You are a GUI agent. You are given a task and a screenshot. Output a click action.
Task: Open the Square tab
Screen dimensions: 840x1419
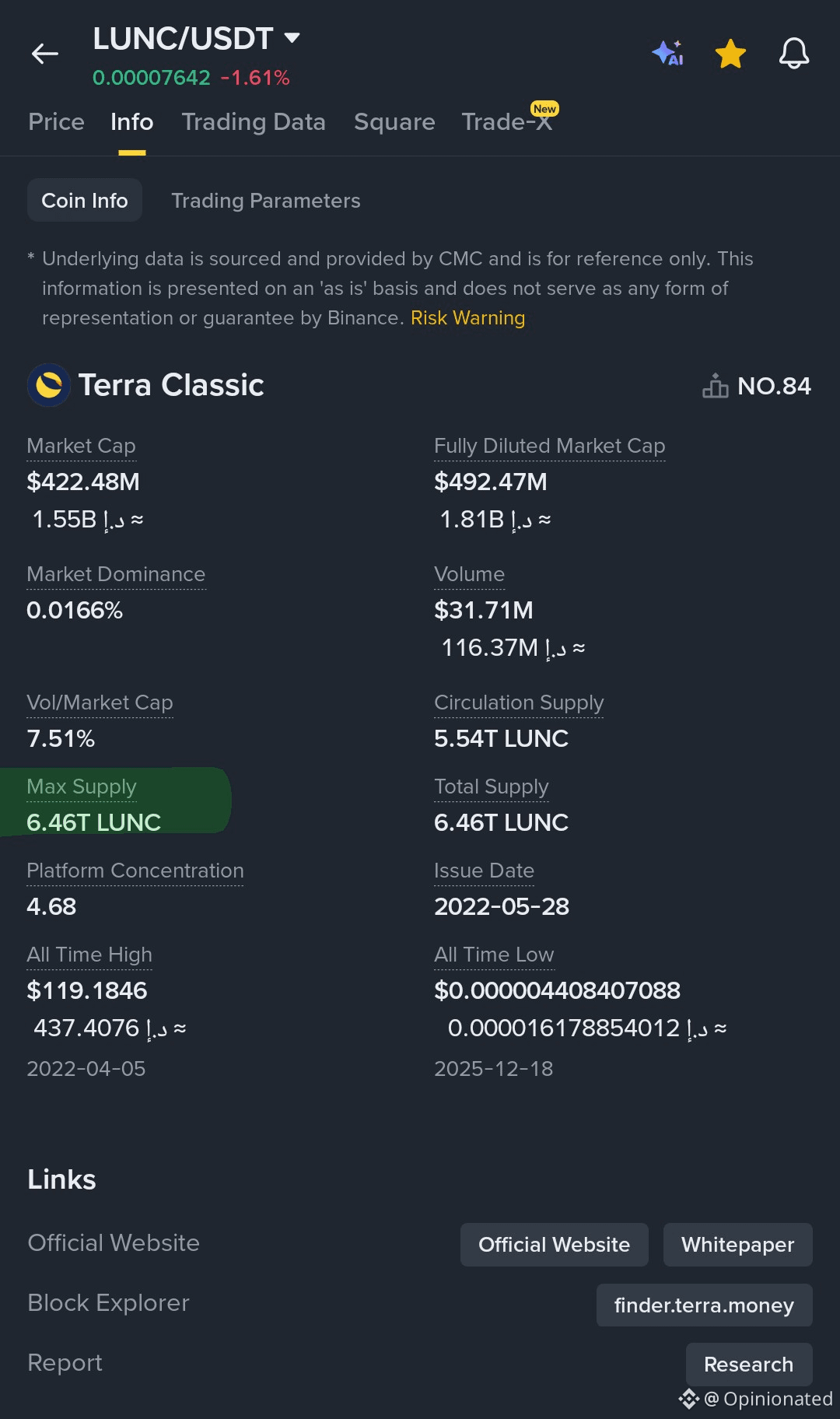pyautogui.click(x=394, y=122)
